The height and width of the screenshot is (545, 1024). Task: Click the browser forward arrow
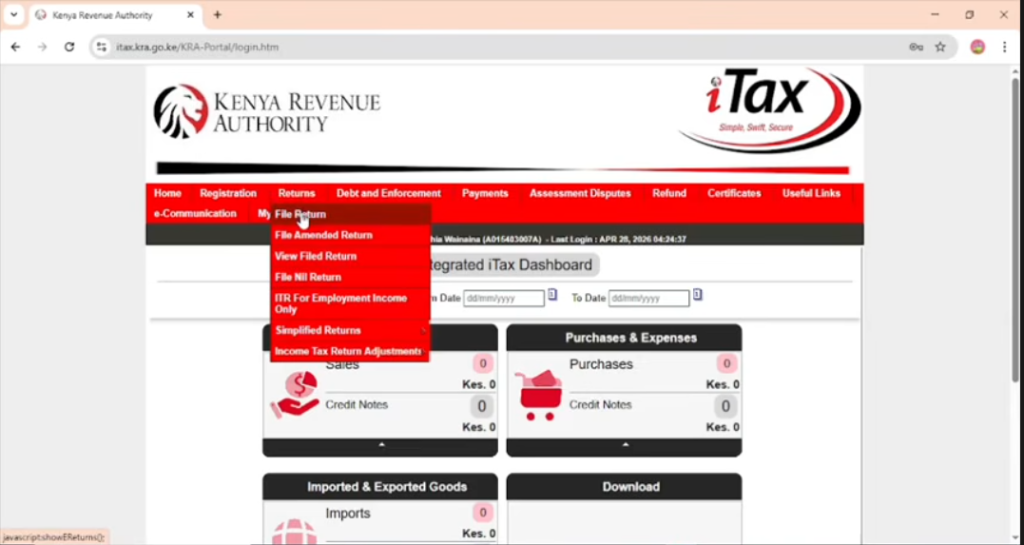tap(42, 47)
